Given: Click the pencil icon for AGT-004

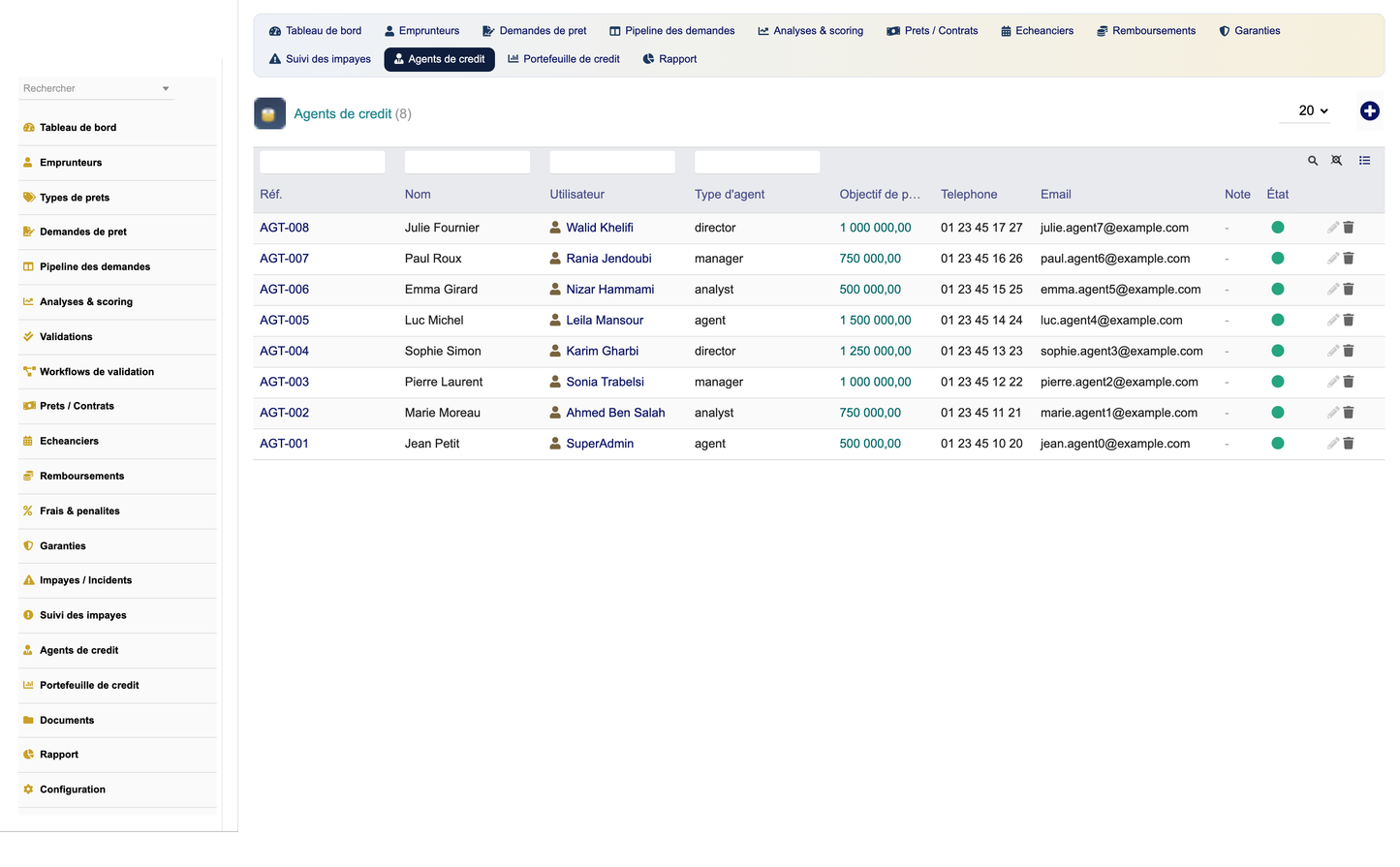Looking at the screenshot, I should point(1333,351).
